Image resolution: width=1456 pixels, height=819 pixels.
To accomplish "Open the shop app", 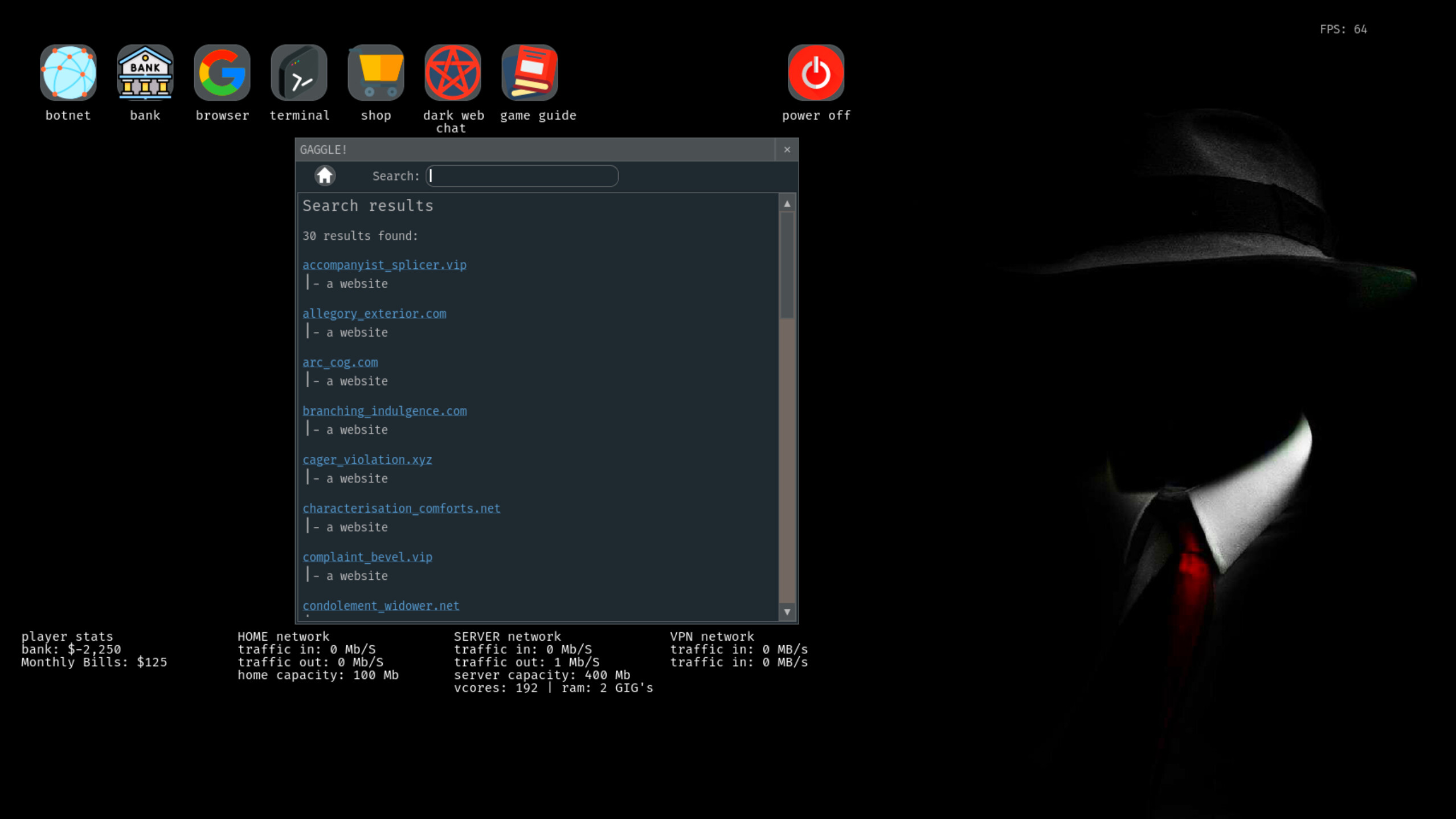I will click(376, 72).
